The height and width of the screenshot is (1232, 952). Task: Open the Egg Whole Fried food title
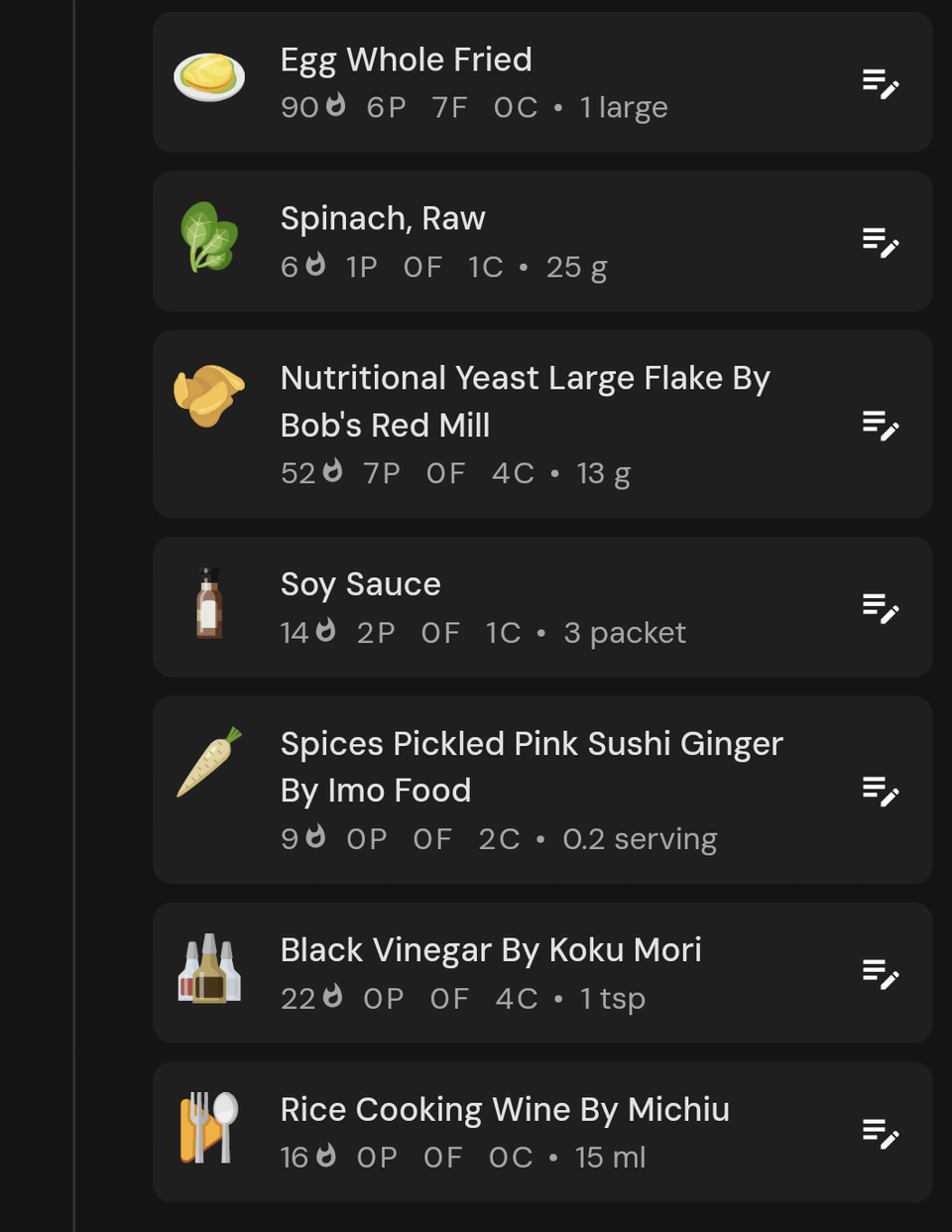[x=407, y=60]
